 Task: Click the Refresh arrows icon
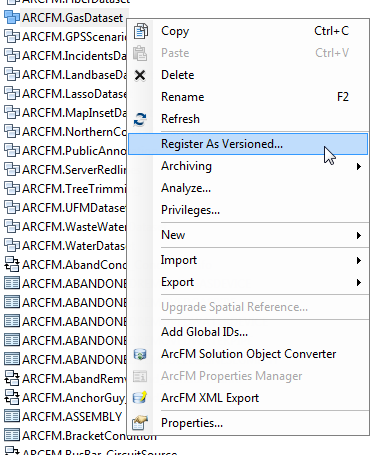140,119
